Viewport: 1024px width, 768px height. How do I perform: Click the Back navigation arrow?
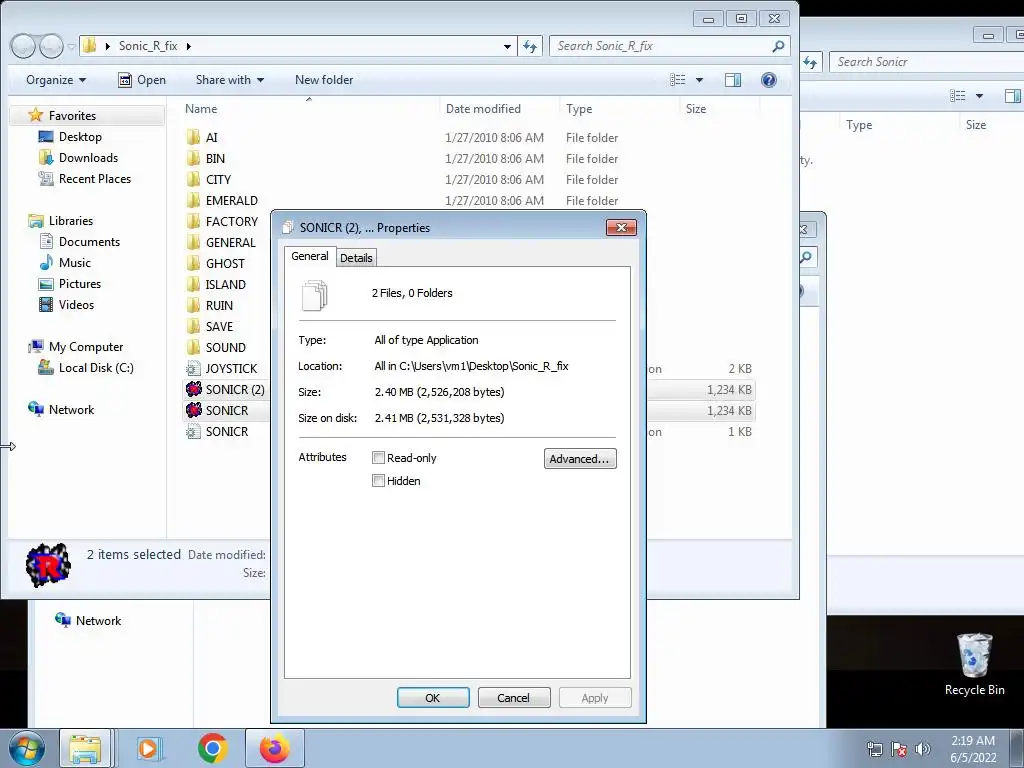(x=23, y=46)
